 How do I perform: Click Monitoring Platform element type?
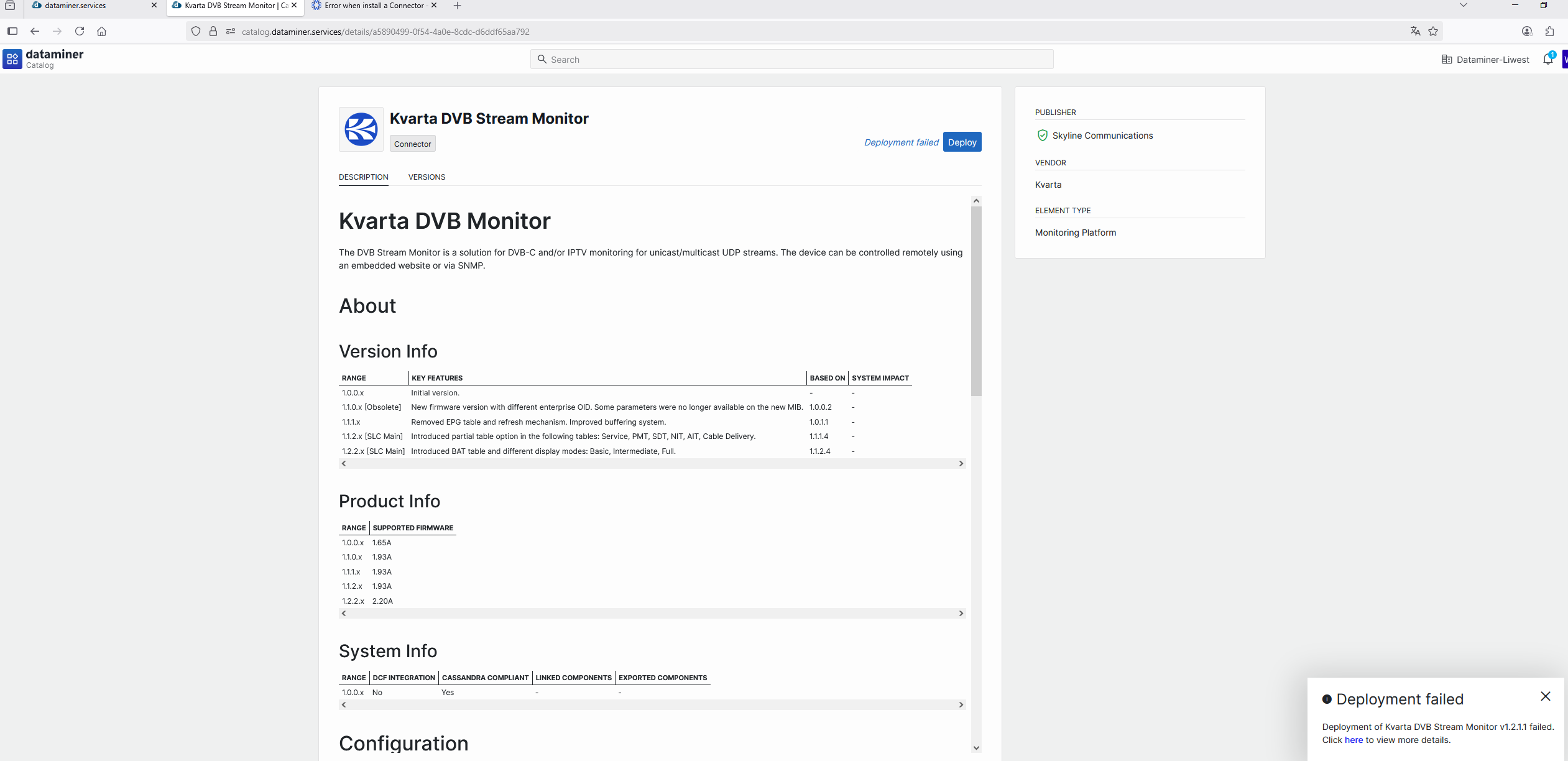click(1076, 233)
